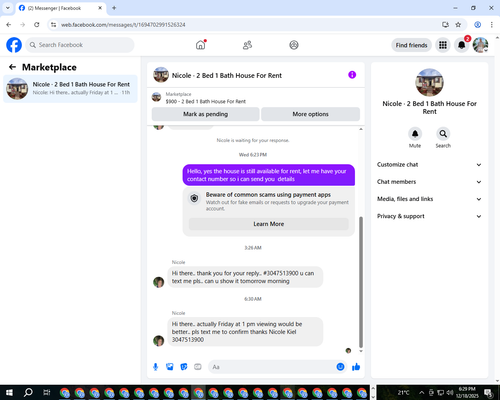The height and width of the screenshot is (400, 500).
Task: Expand Privacy & support section
Action: 429,216
